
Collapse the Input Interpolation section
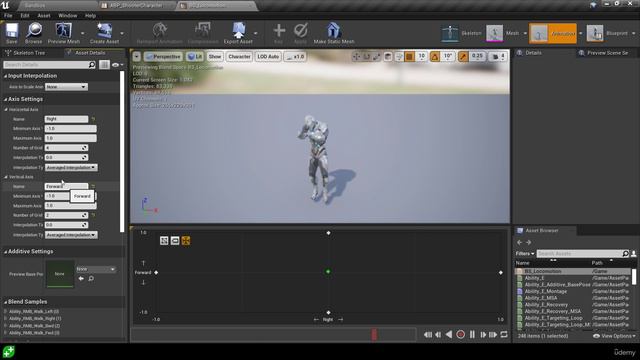coord(6,76)
